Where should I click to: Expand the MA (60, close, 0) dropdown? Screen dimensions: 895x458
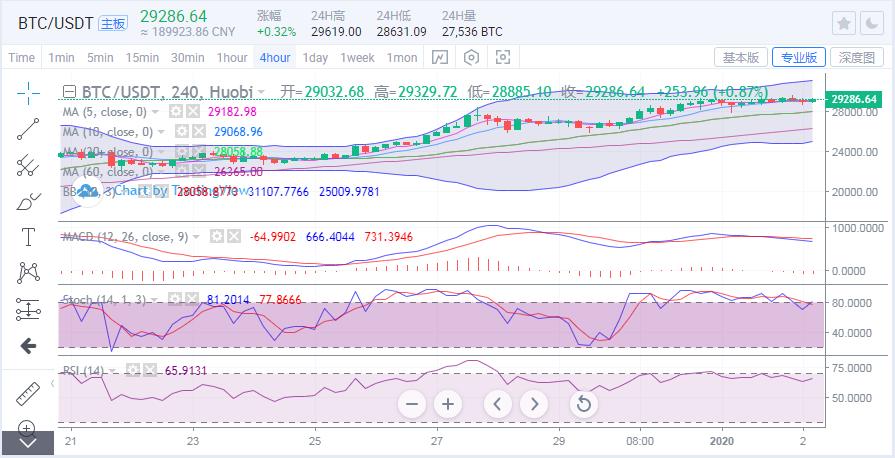pyautogui.click(x=161, y=171)
